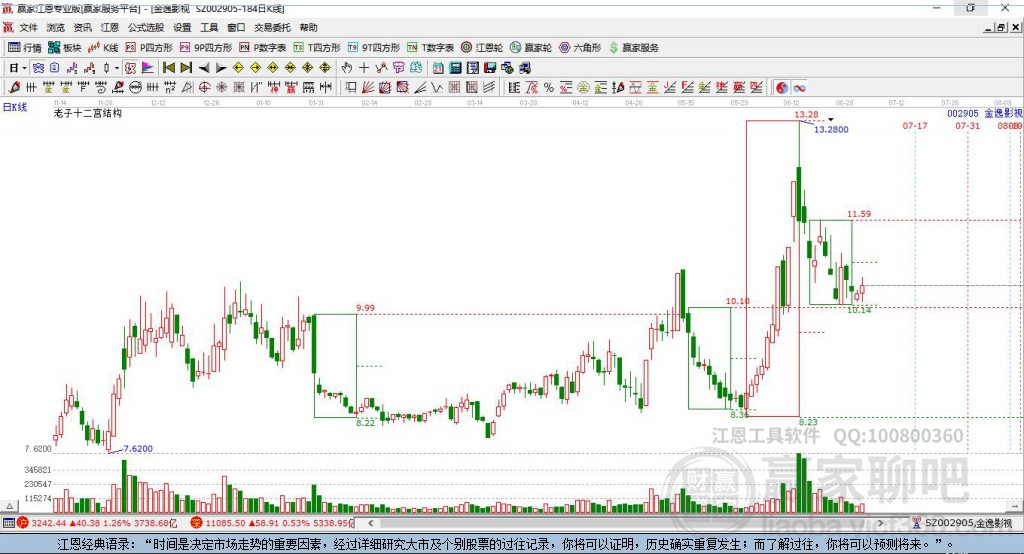Click SZ002905 金逸影视 status bar entry
The height and width of the screenshot is (554, 1024).
point(963,523)
